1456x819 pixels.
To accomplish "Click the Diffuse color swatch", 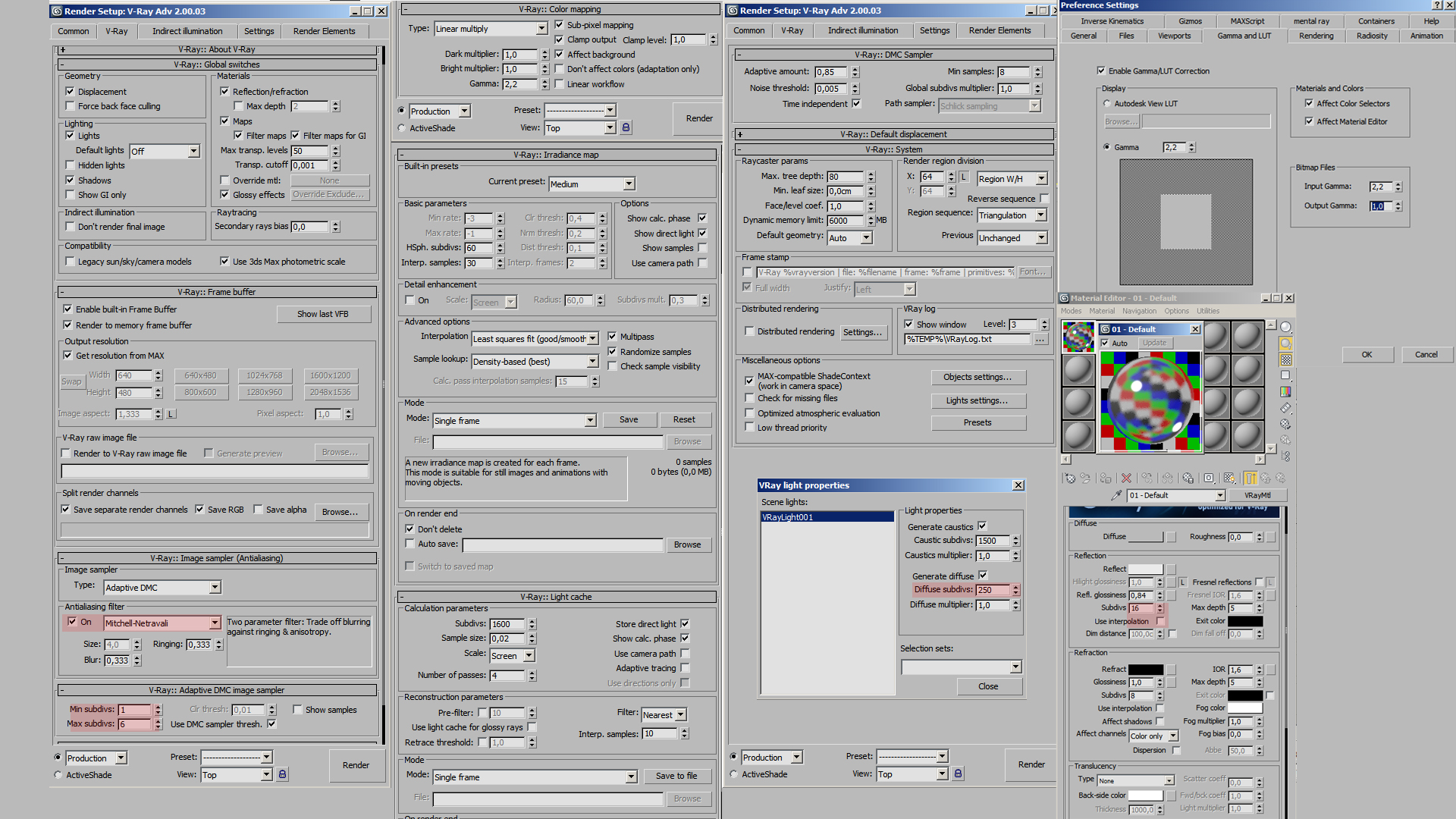I will click(x=1145, y=537).
